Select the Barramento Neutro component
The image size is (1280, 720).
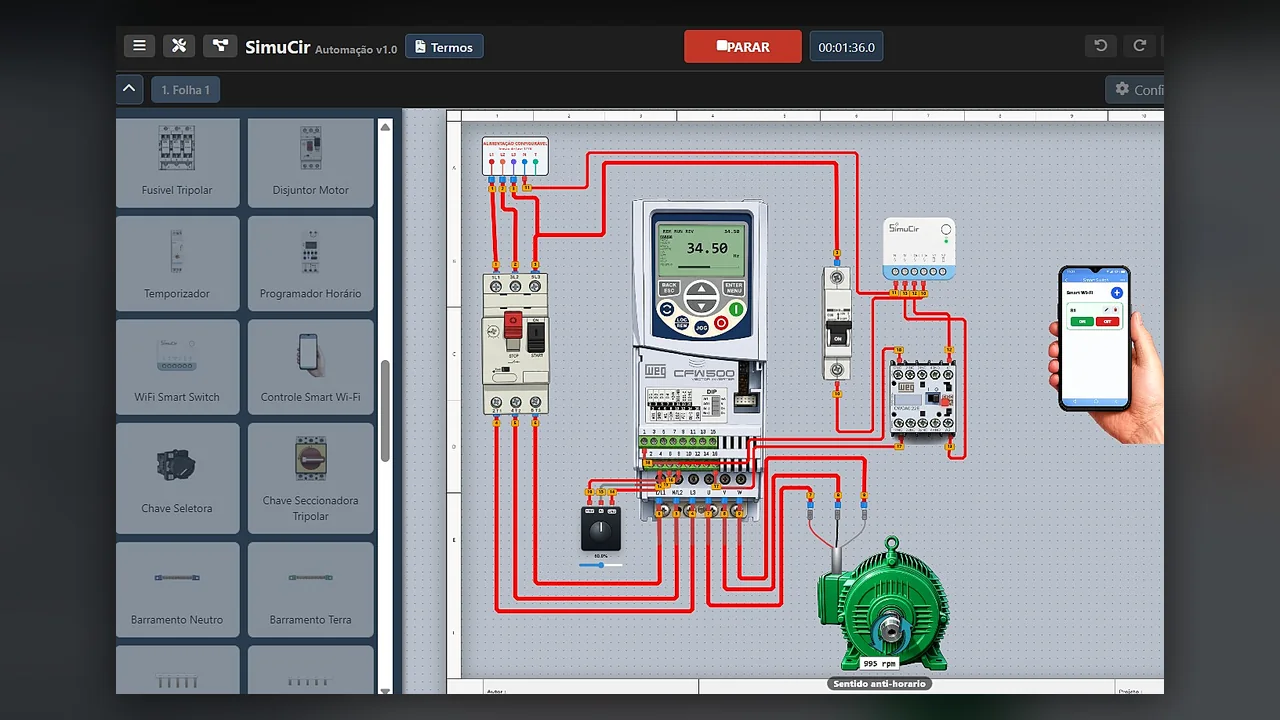coord(177,590)
